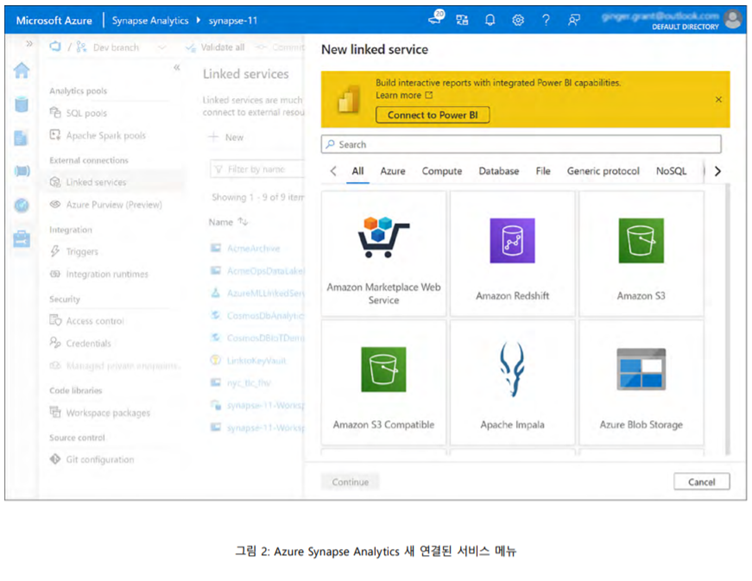
Task: Select the File tab
Action: tap(543, 171)
